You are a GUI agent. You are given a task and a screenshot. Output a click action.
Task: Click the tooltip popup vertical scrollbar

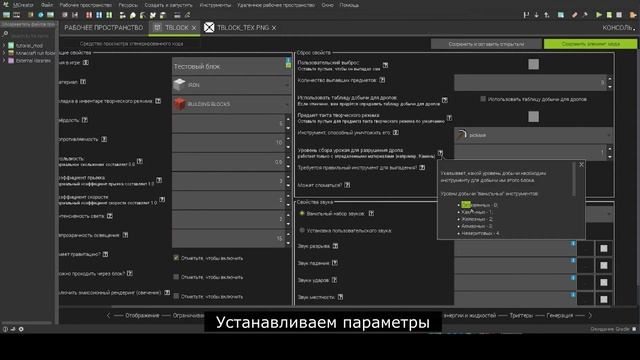(x=574, y=180)
